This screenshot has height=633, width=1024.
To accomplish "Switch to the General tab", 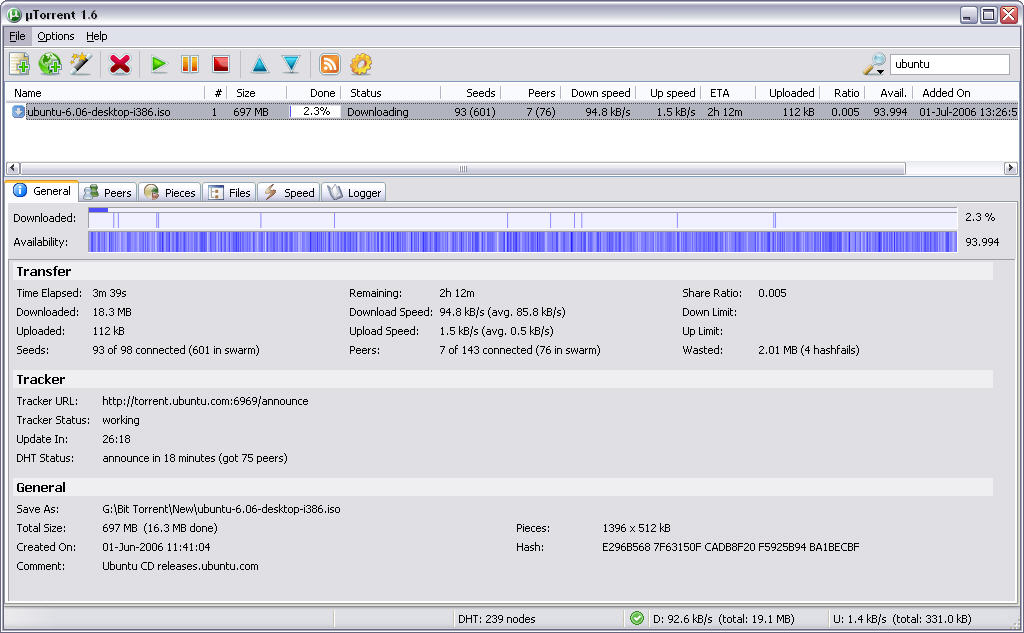I will [42, 191].
